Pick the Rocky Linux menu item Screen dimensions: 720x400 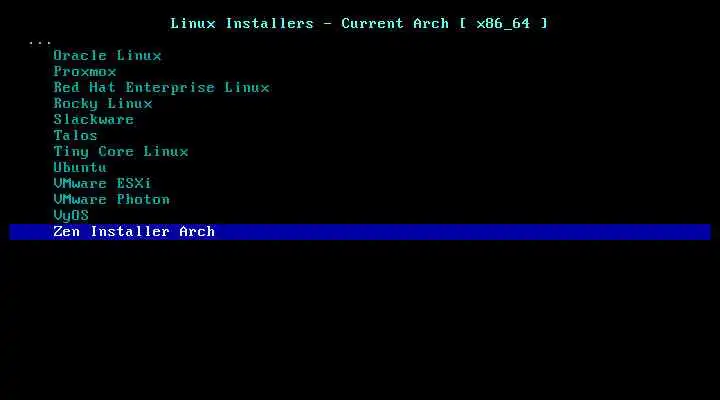pos(103,104)
